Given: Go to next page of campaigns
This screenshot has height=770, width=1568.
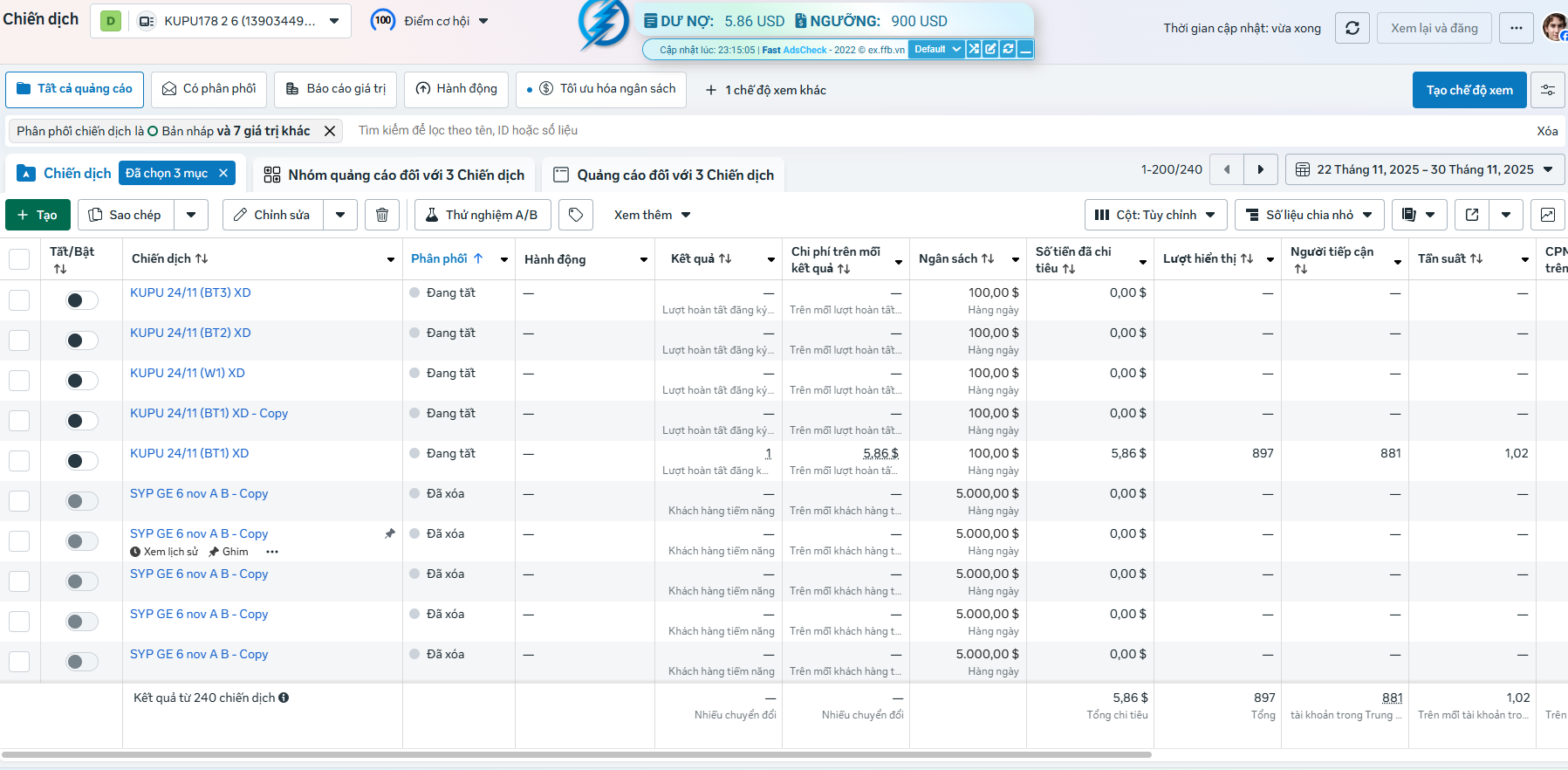Looking at the screenshot, I should [x=1261, y=169].
